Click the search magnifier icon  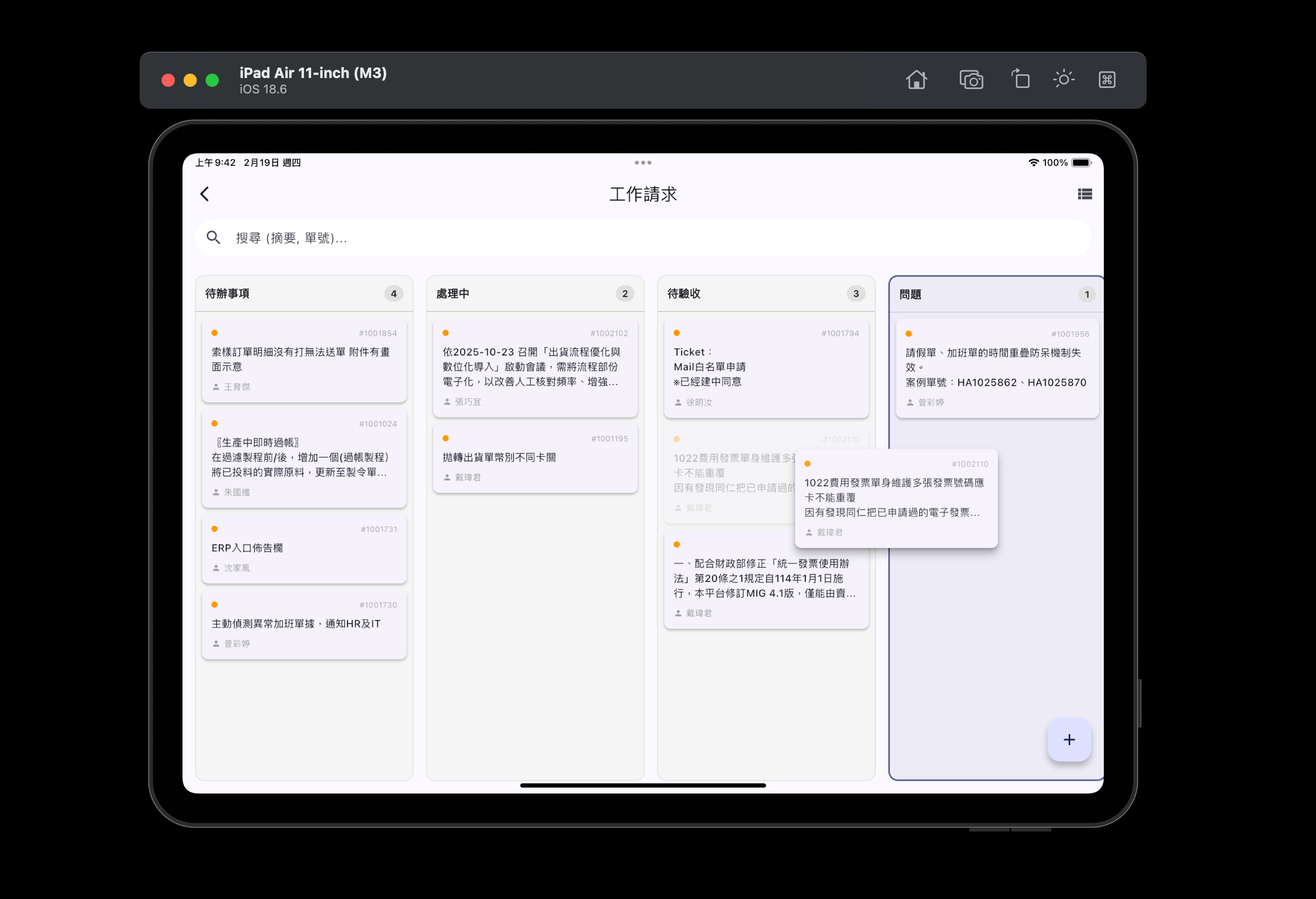point(213,238)
